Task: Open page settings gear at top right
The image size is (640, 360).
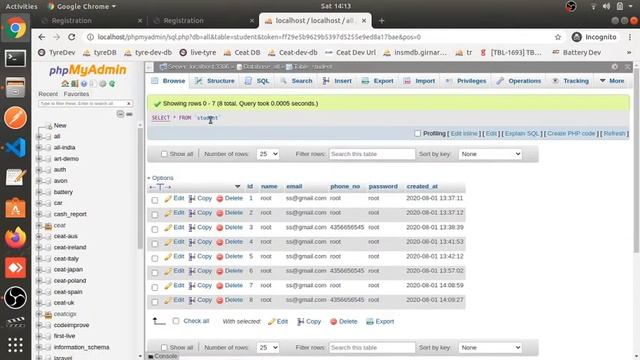Action: pyautogui.click(x=615, y=67)
